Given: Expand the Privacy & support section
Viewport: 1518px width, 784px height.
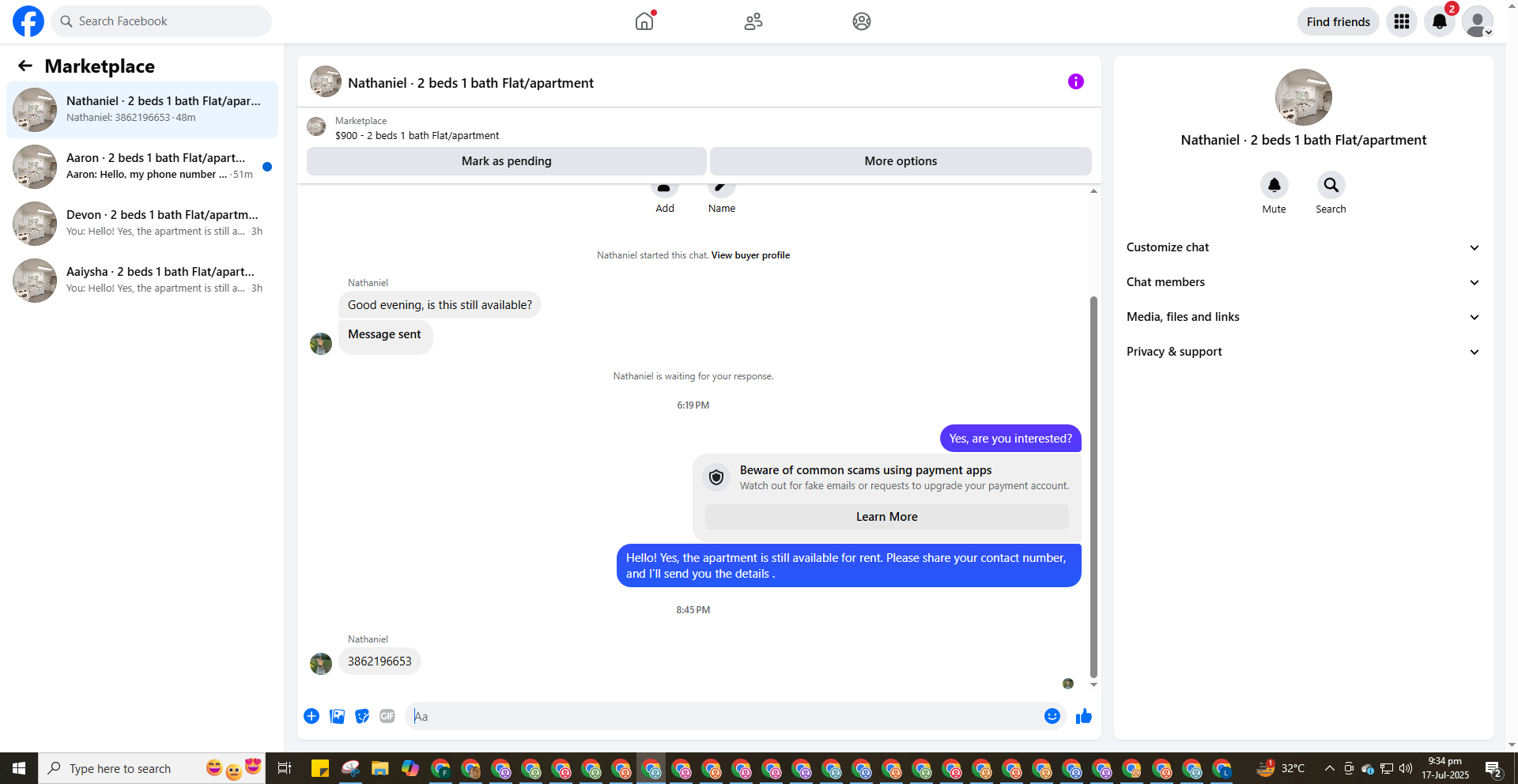Looking at the screenshot, I should tap(1304, 352).
